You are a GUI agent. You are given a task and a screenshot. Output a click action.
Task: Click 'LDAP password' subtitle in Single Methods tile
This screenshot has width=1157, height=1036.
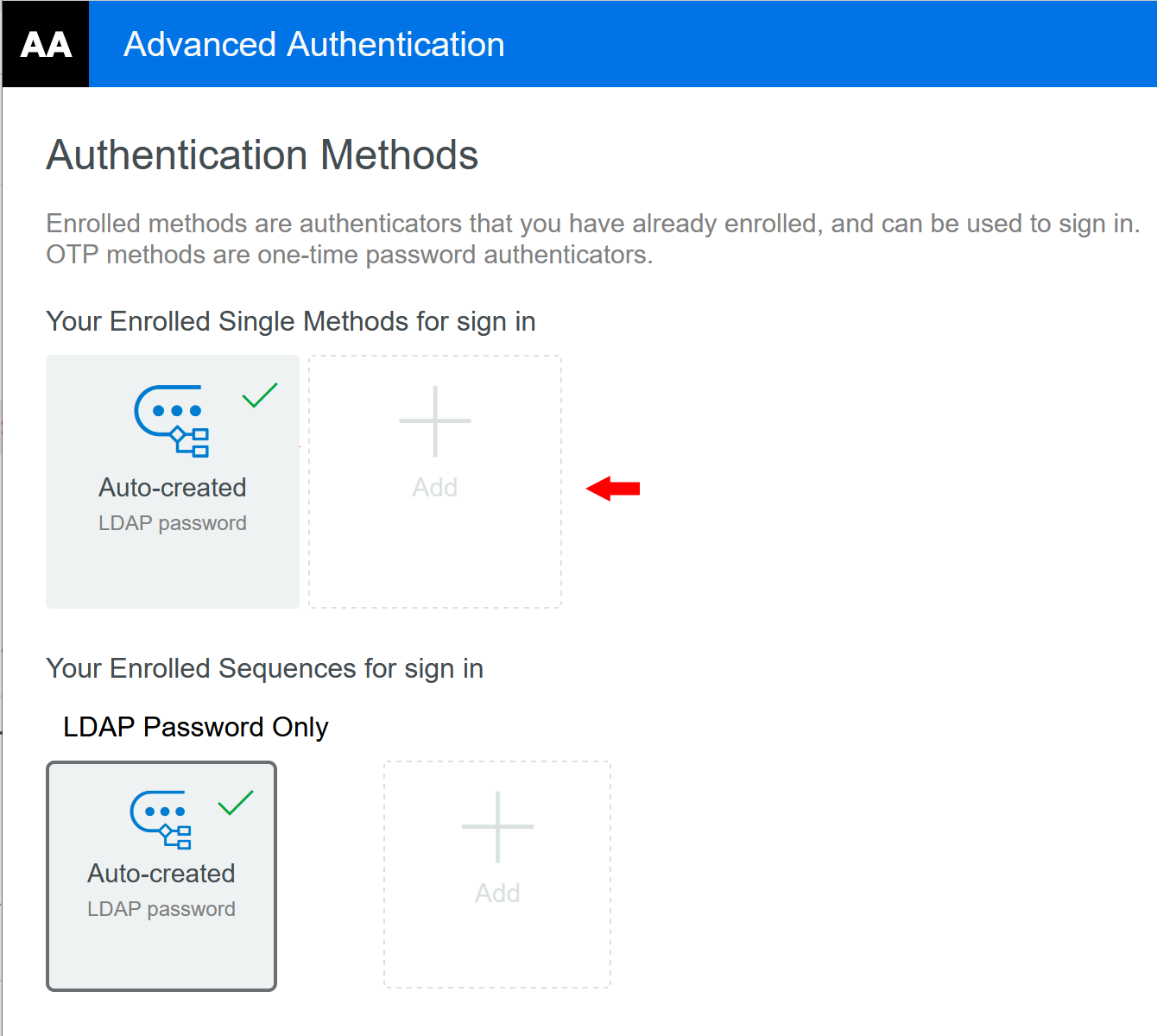coord(173,523)
